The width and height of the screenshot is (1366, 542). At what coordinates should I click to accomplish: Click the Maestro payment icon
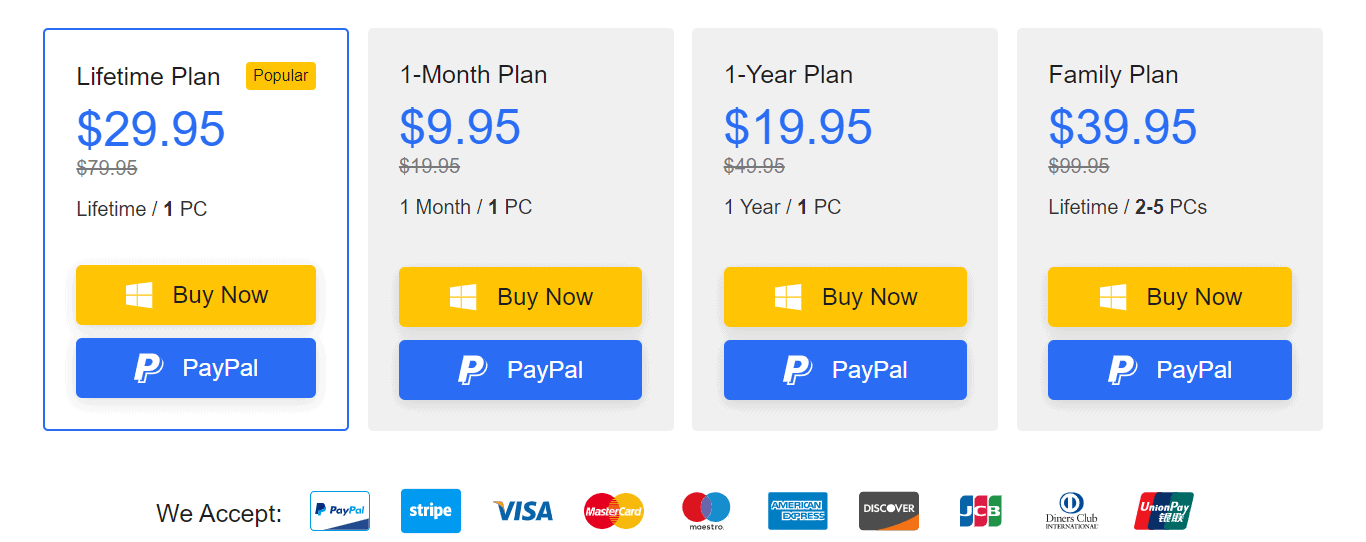(706, 511)
